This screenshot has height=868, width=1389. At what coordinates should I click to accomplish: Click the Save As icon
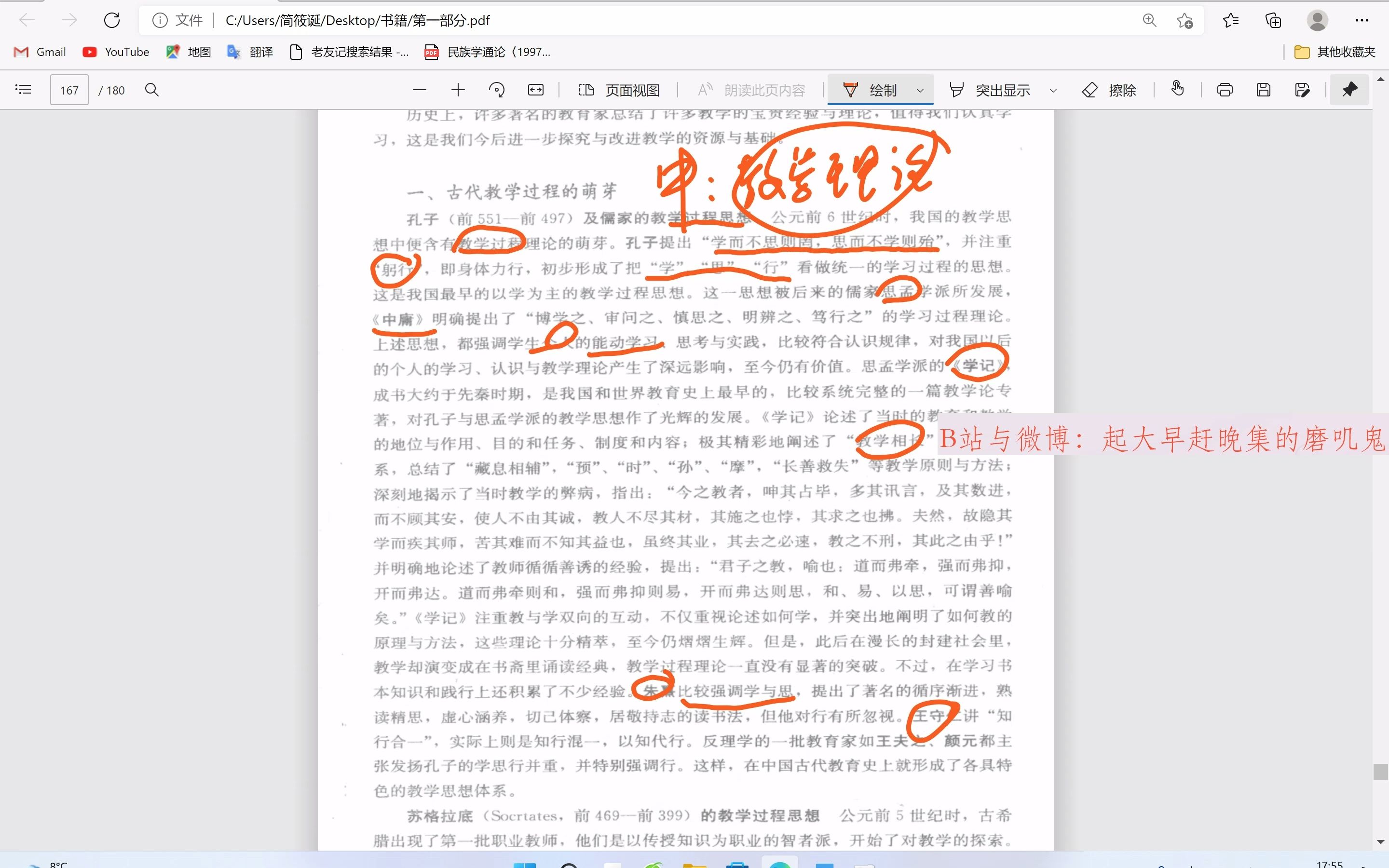coord(1302,90)
